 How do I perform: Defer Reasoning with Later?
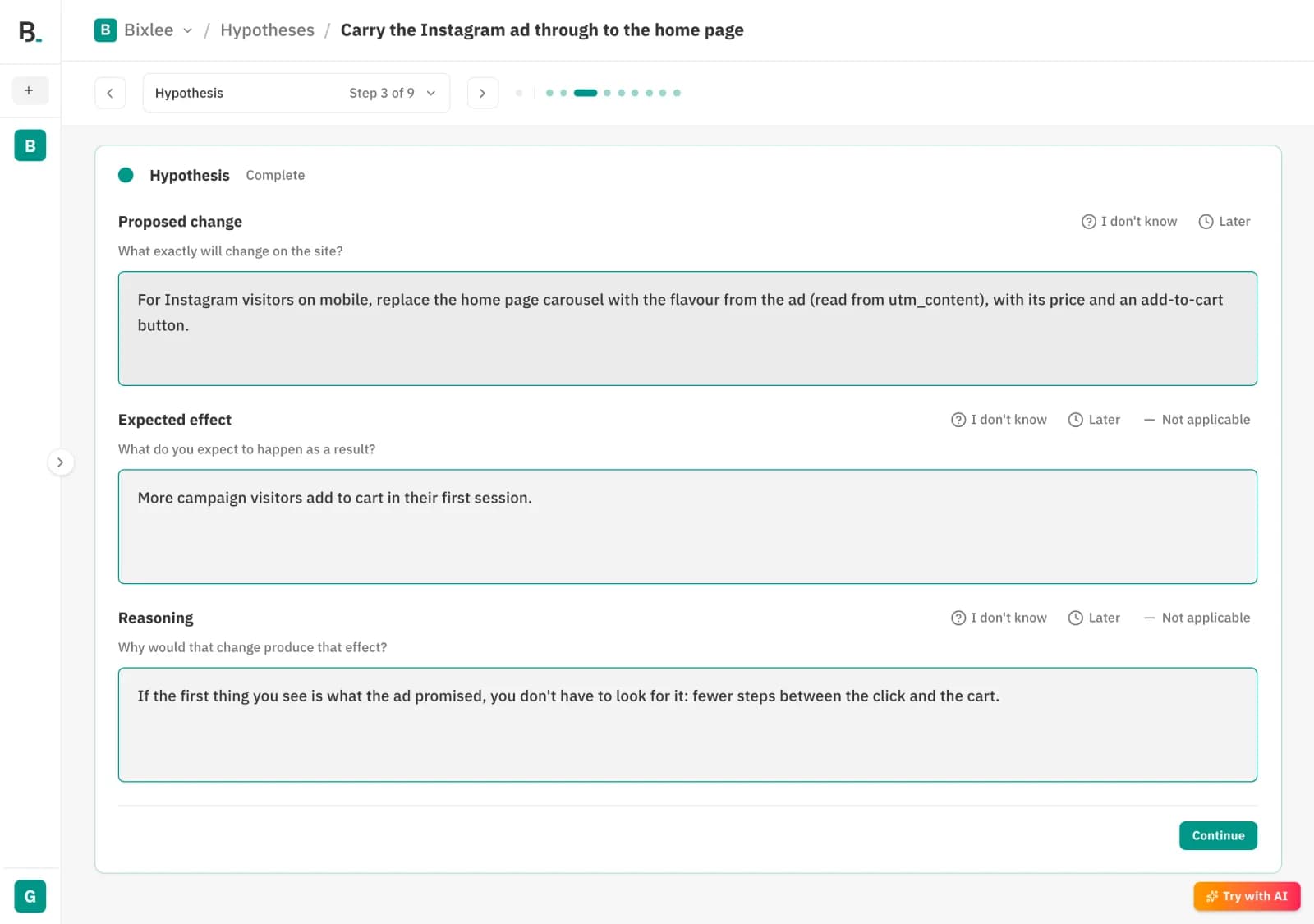tap(1094, 618)
